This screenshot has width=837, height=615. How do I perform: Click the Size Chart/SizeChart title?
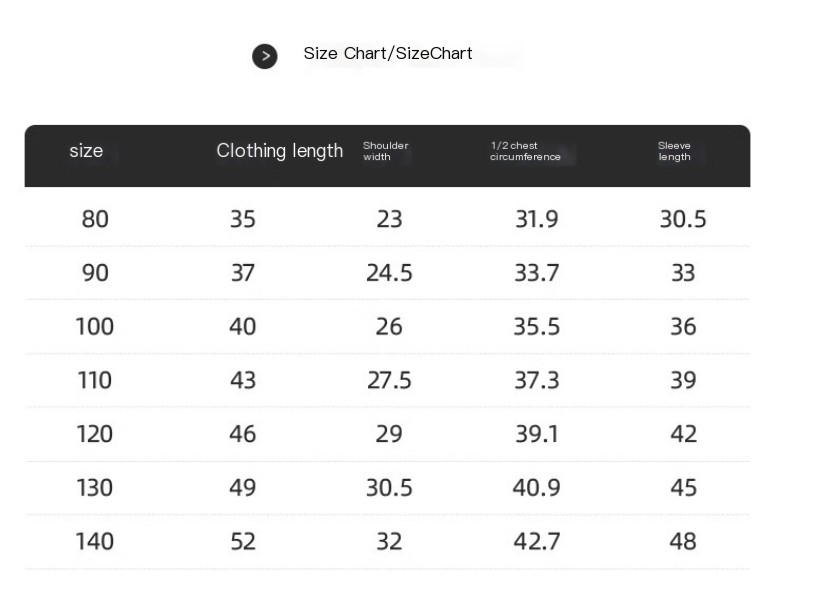pyautogui.click(x=387, y=54)
